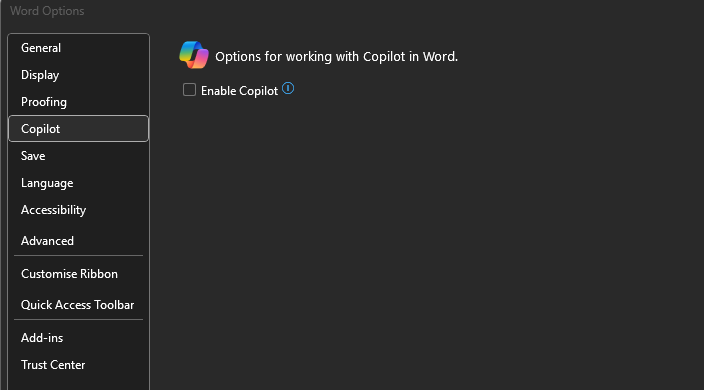Click the 'Options for working with Copilot' heading
Viewport: 704px width, 390px height.
336,57
